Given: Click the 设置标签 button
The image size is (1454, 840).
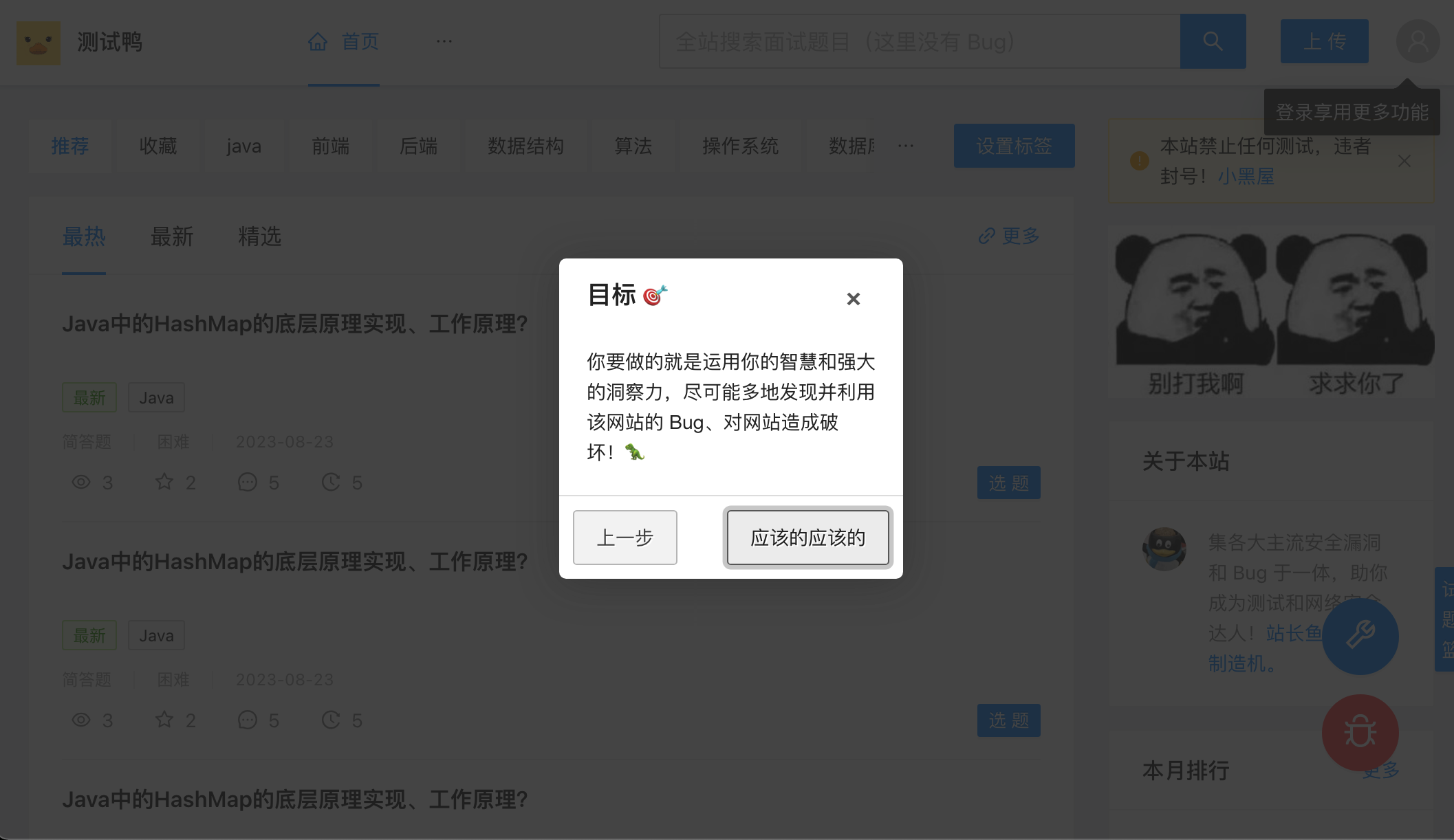Looking at the screenshot, I should pyautogui.click(x=1014, y=146).
